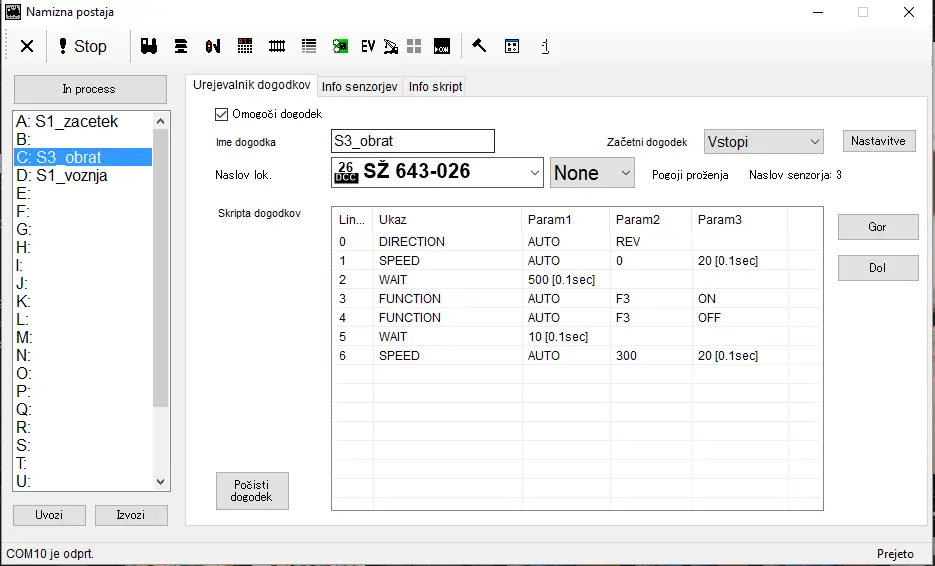
Task: Open the black POM programming icon
Action: 442,46
